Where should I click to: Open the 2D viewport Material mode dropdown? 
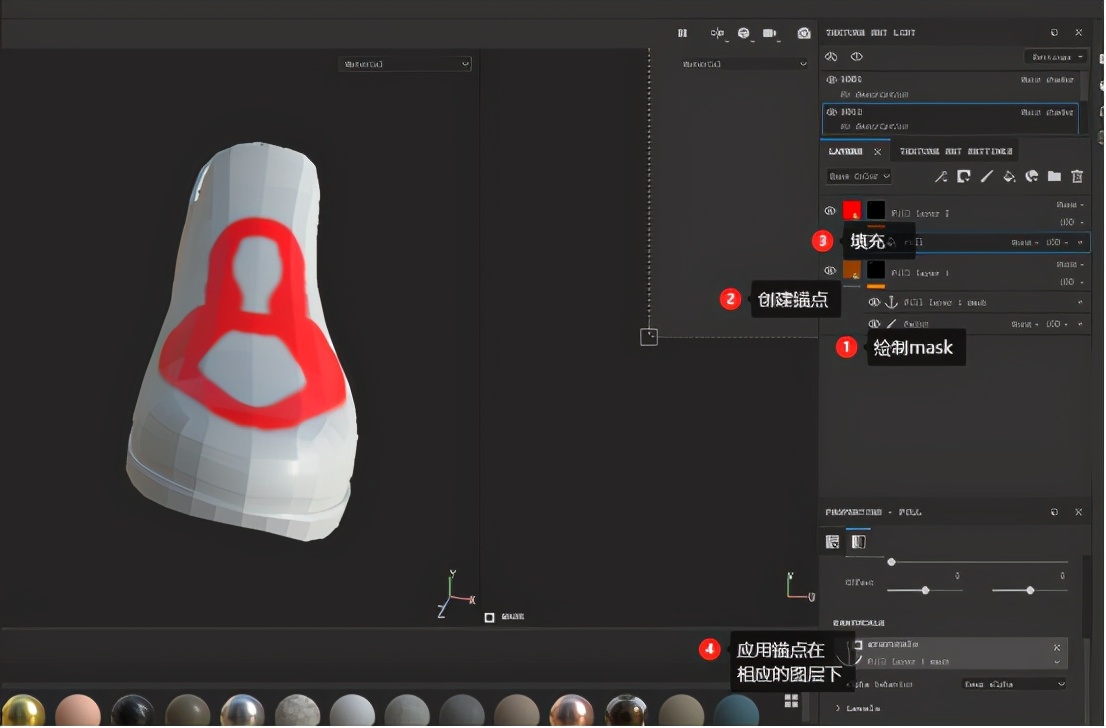742,63
